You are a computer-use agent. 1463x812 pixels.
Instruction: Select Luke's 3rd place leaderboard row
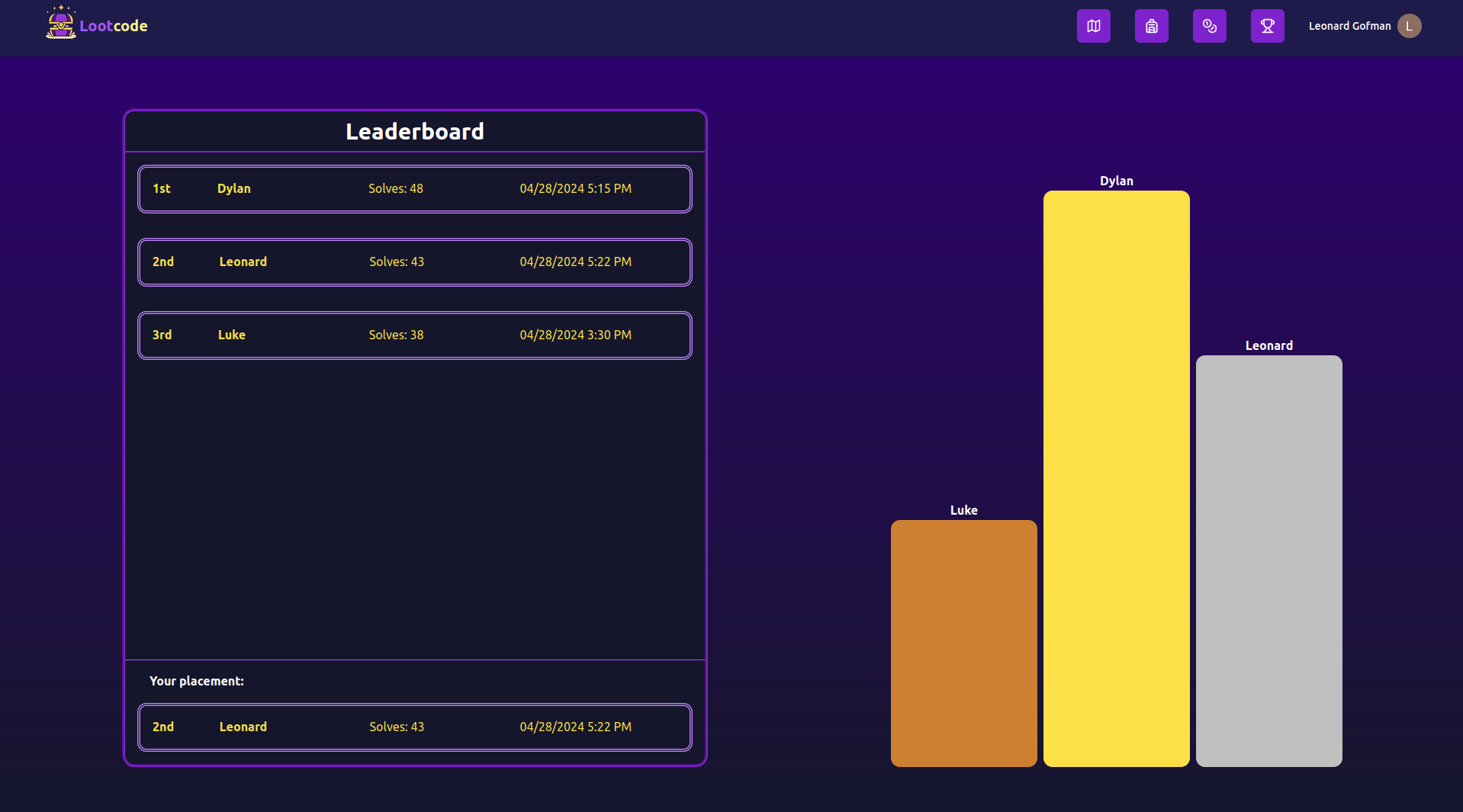[415, 335]
